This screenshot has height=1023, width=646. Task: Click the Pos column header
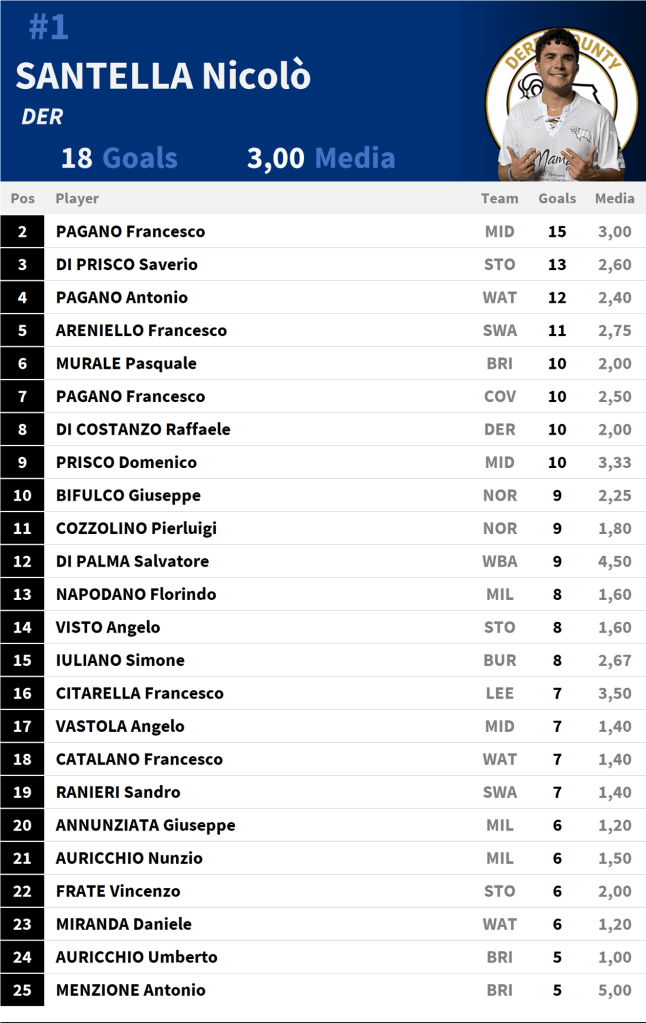coord(22,198)
